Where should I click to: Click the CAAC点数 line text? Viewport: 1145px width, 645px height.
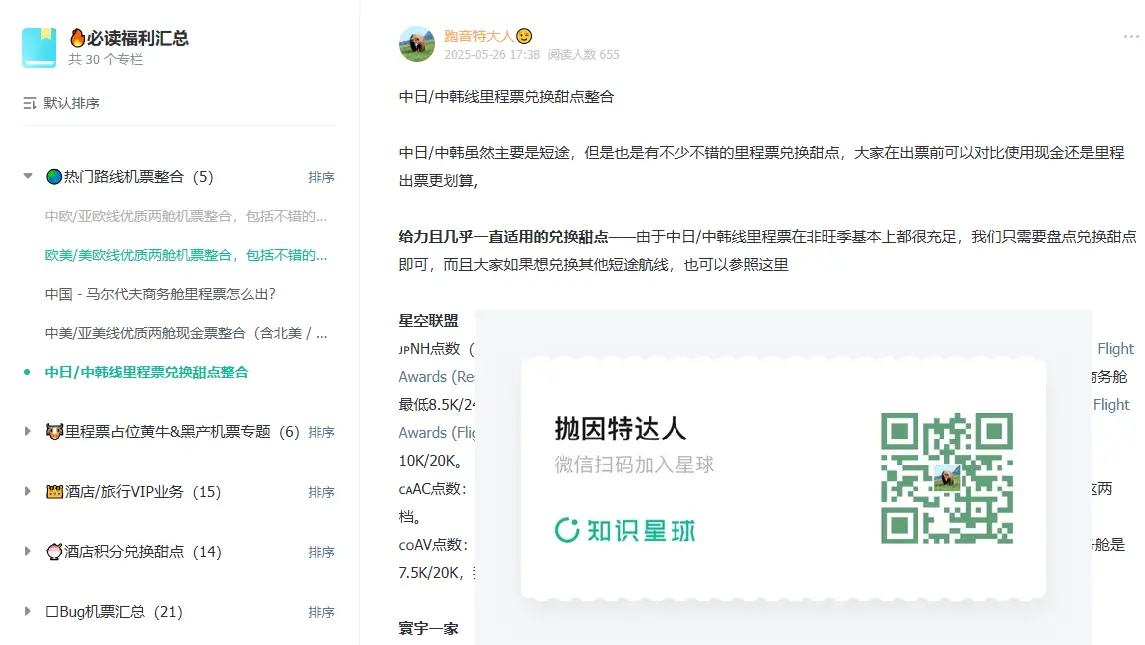[x=432, y=489]
